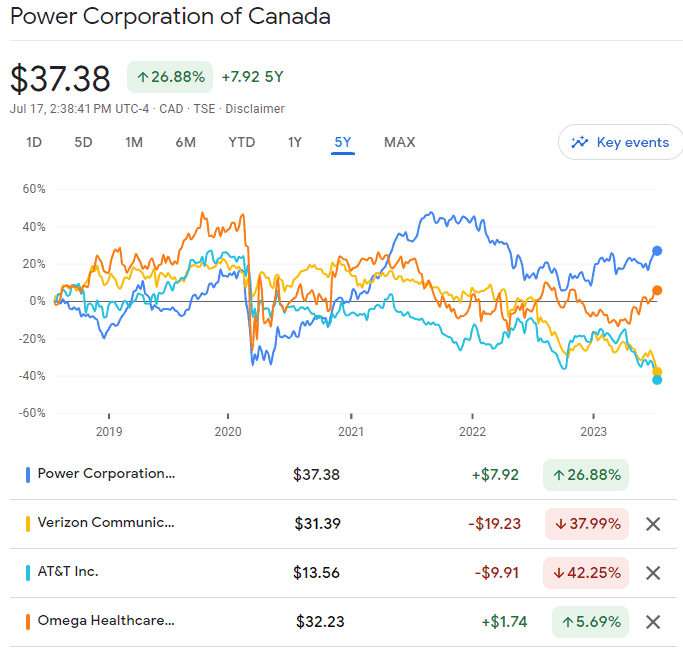Screen dimensions: 683x657
Task: Remove Omega Healthcare from comparison
Action: [x=653, y=621]
